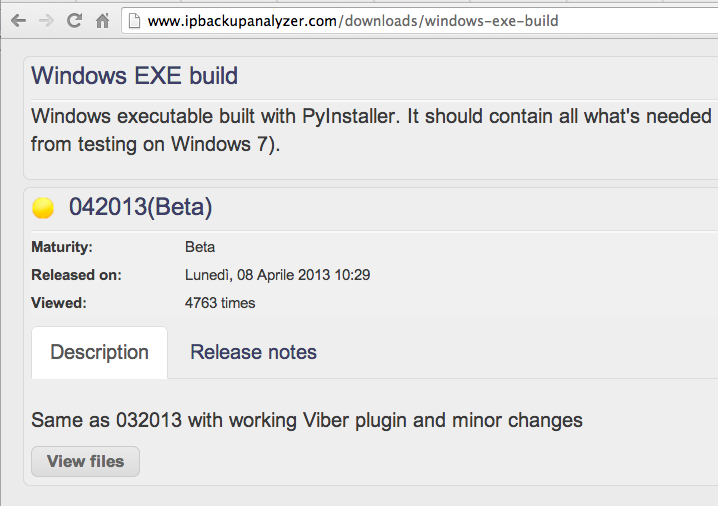Image resolution: width=718 pixels, height=506 pixels.
Task: Focus the address bar URL field
Action: point(400,20)
